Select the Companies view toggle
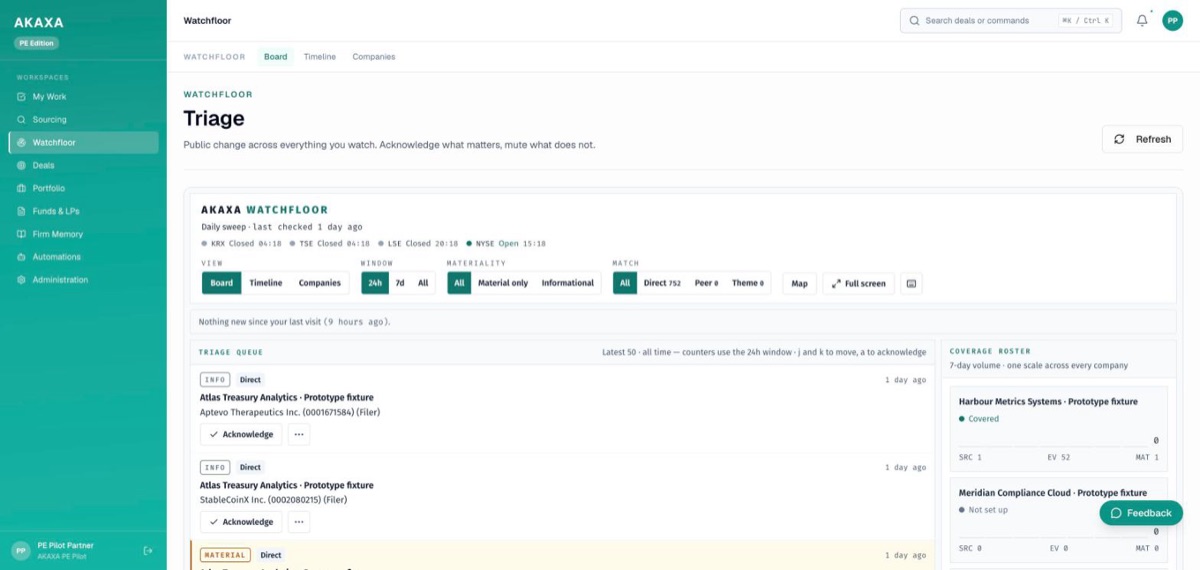 click(x=320, y=283)
